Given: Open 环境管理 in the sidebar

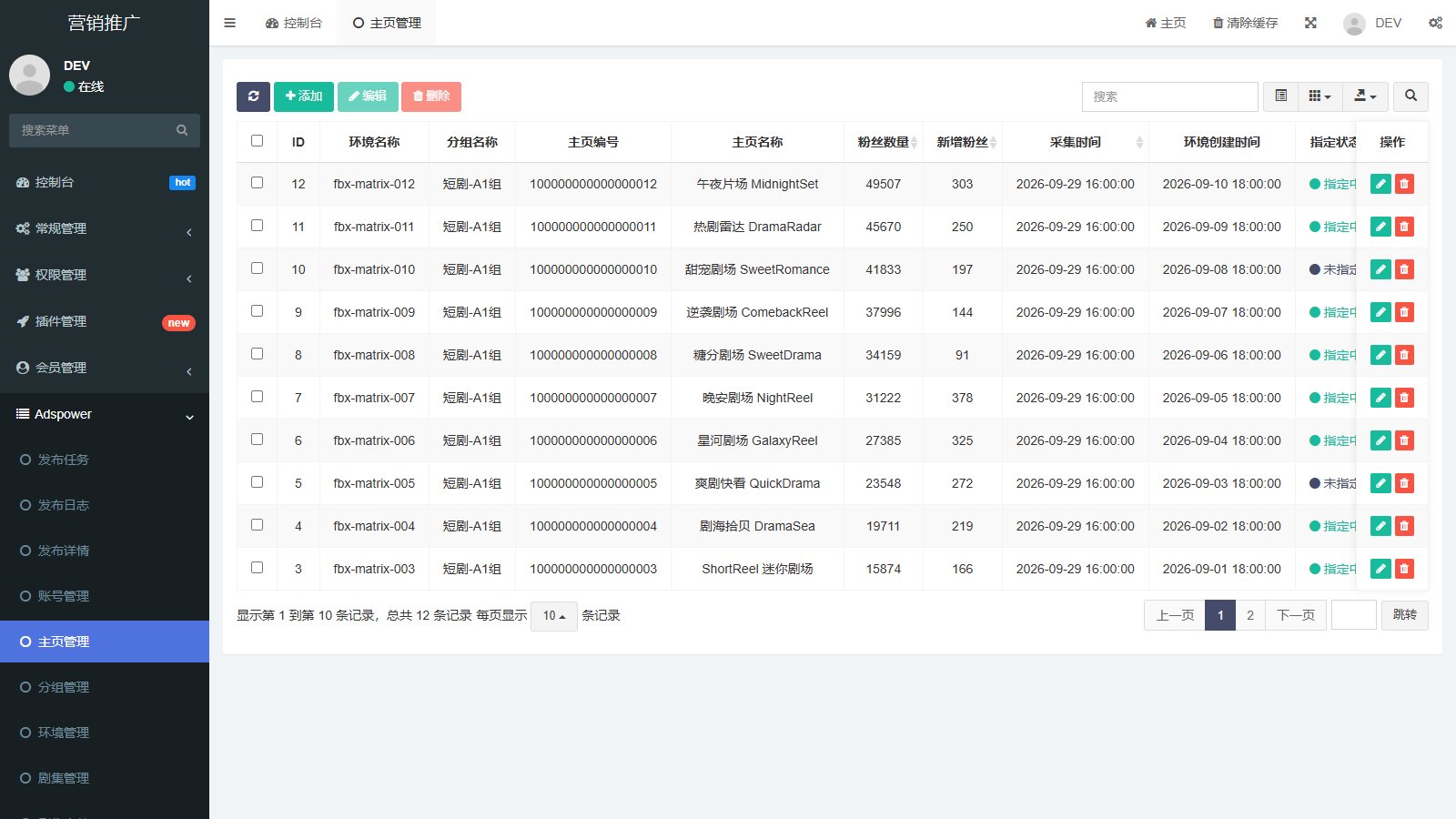Looking at the screenshot, I should pos(105,733).
